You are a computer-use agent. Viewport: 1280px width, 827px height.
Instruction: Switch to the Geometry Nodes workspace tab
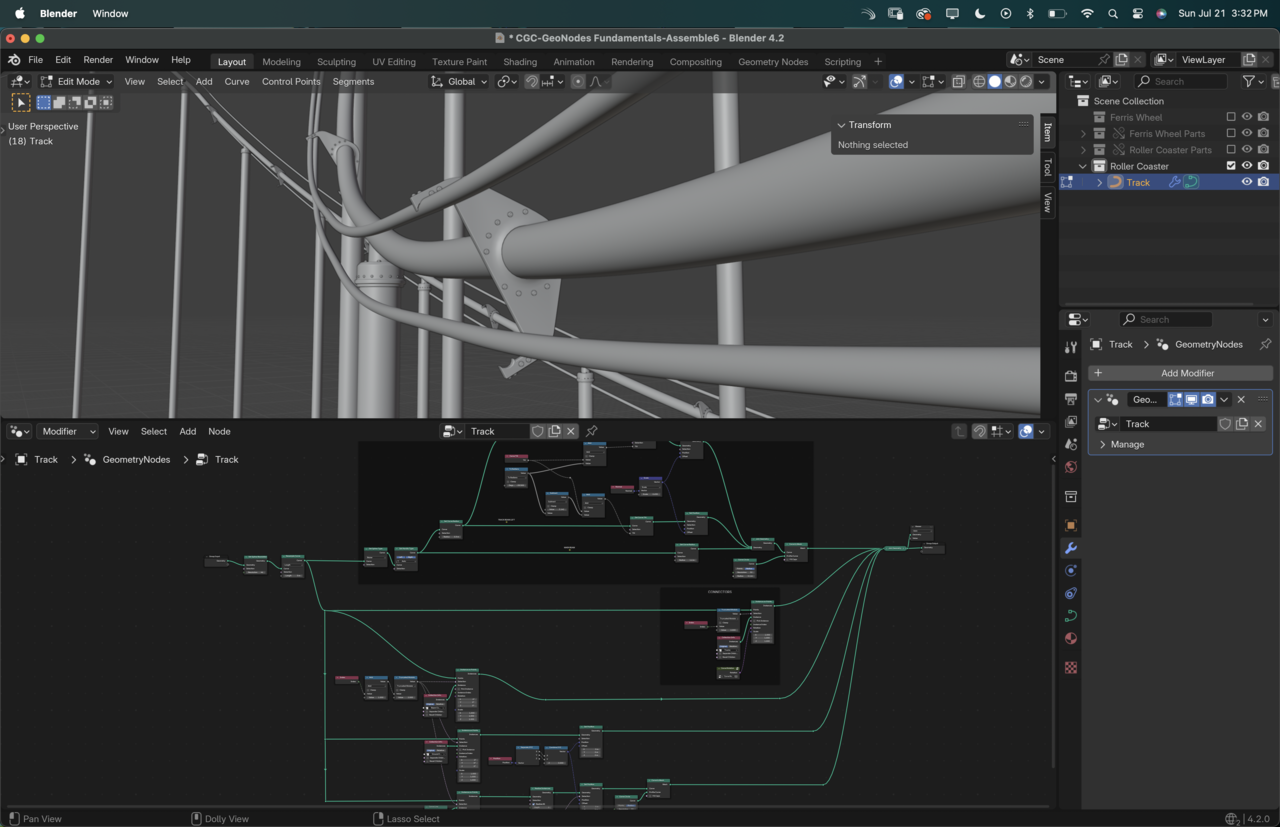tap(773, 62)
